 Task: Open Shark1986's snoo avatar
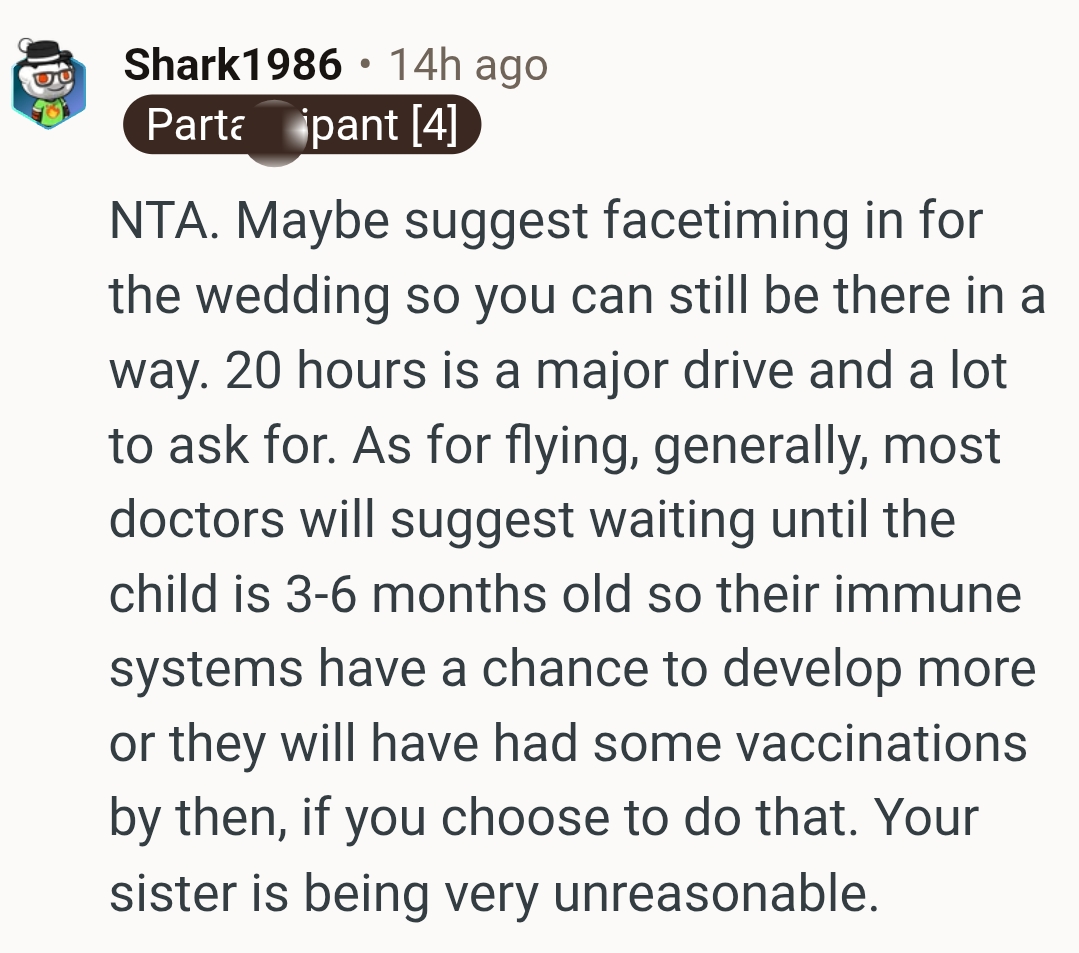point(48,85)
